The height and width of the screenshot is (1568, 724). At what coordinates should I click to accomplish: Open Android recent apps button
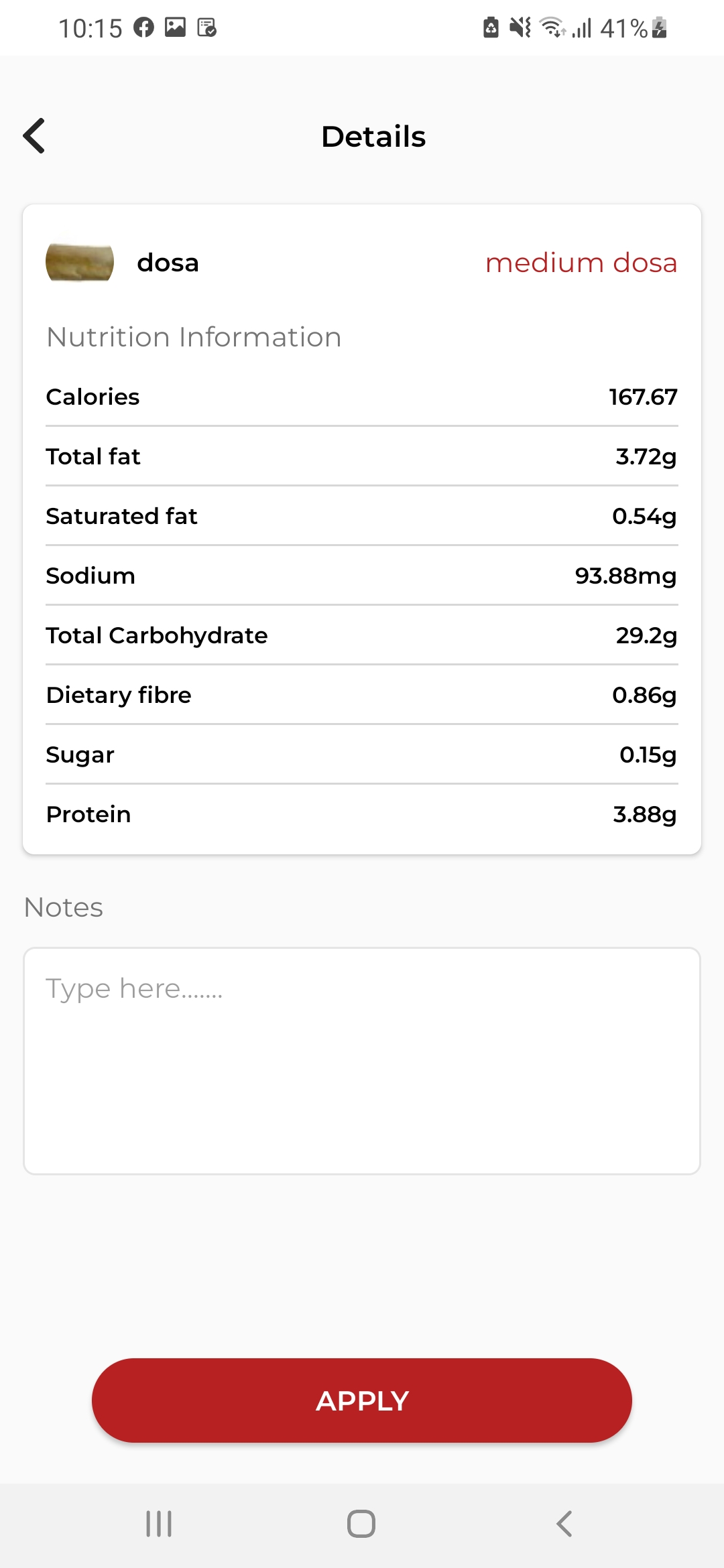pos(159,1523)
